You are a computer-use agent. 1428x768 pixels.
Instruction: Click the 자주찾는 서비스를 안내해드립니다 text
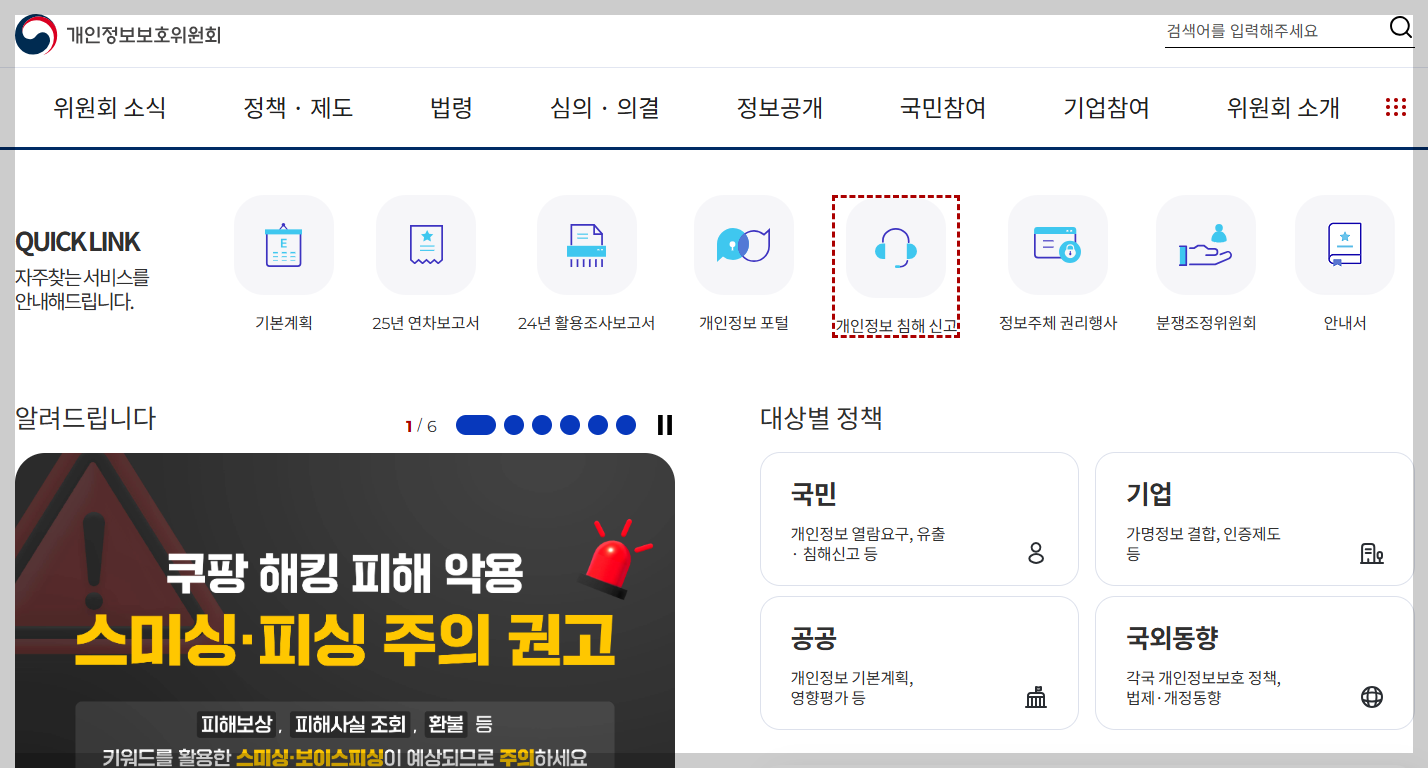click(x=82, y=290)
